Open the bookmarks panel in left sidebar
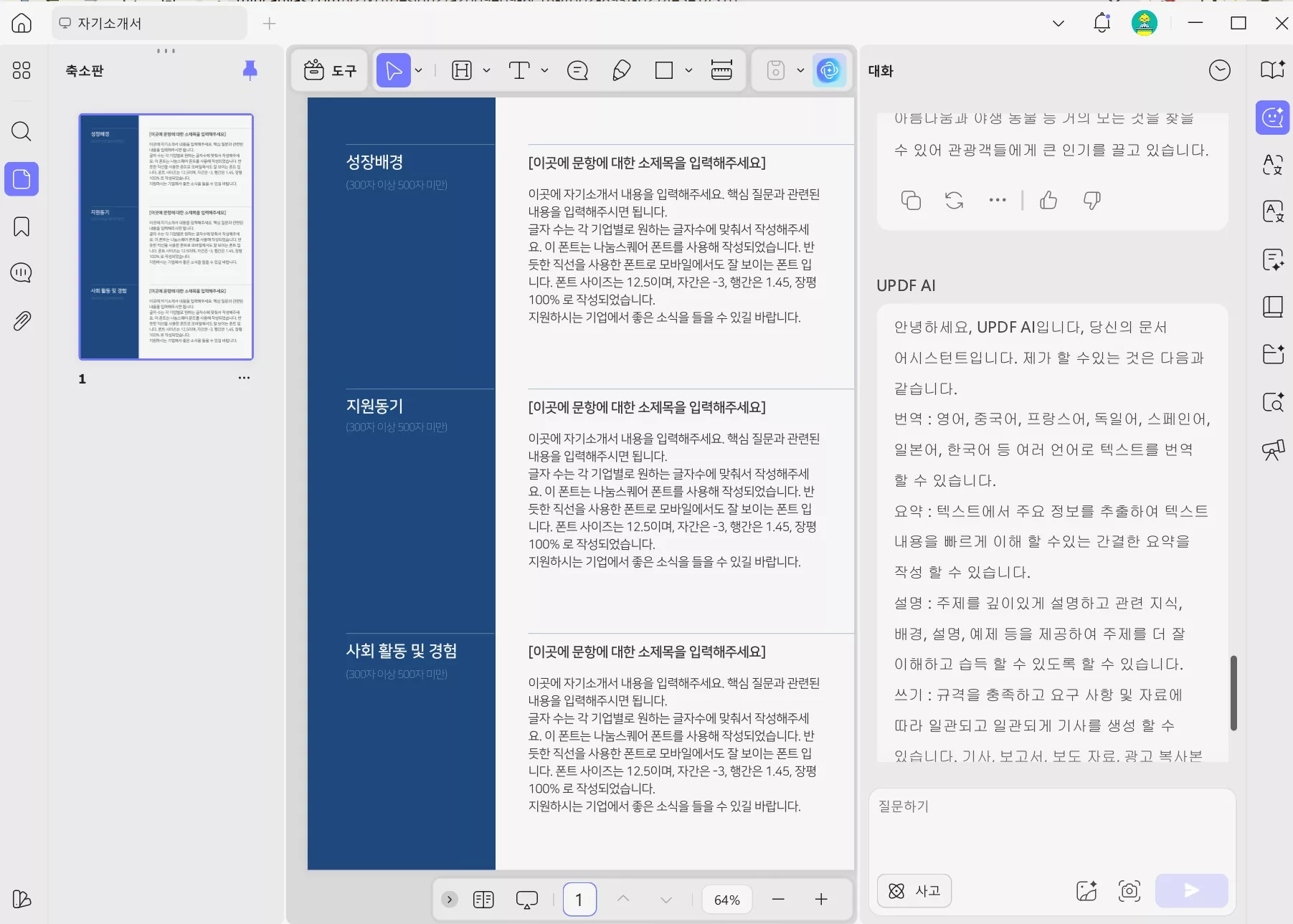Viewport: 1293px width, 924px height. [x=22, y=227]
